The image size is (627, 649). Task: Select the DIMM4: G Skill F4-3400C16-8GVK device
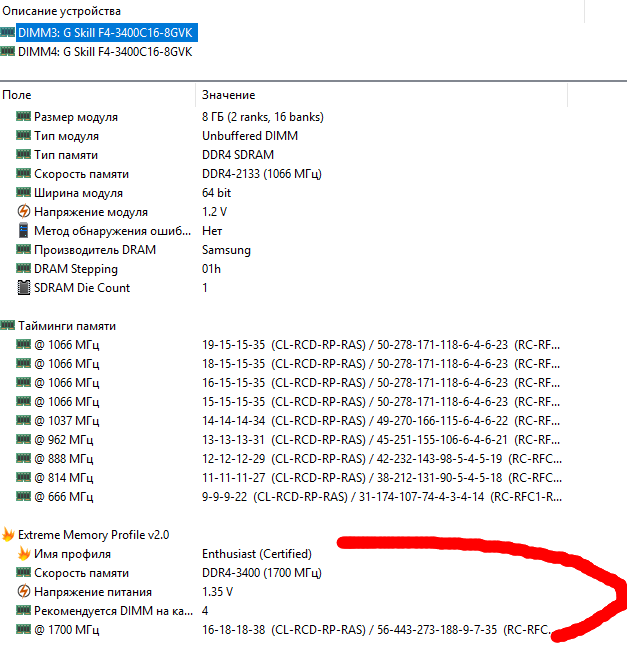[107, 51]
